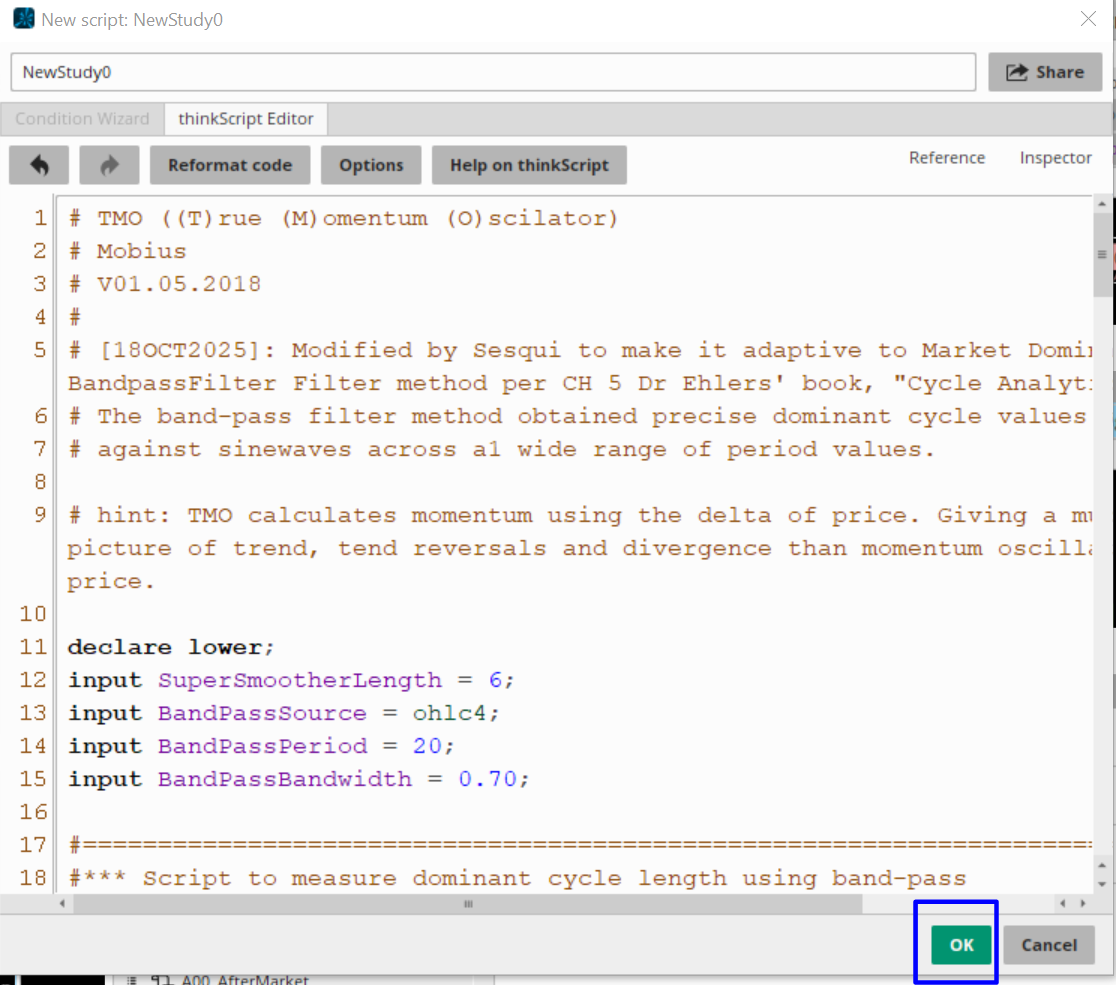Open the Options button menu
Viewport: 1116px width, 985px height.
371,165
